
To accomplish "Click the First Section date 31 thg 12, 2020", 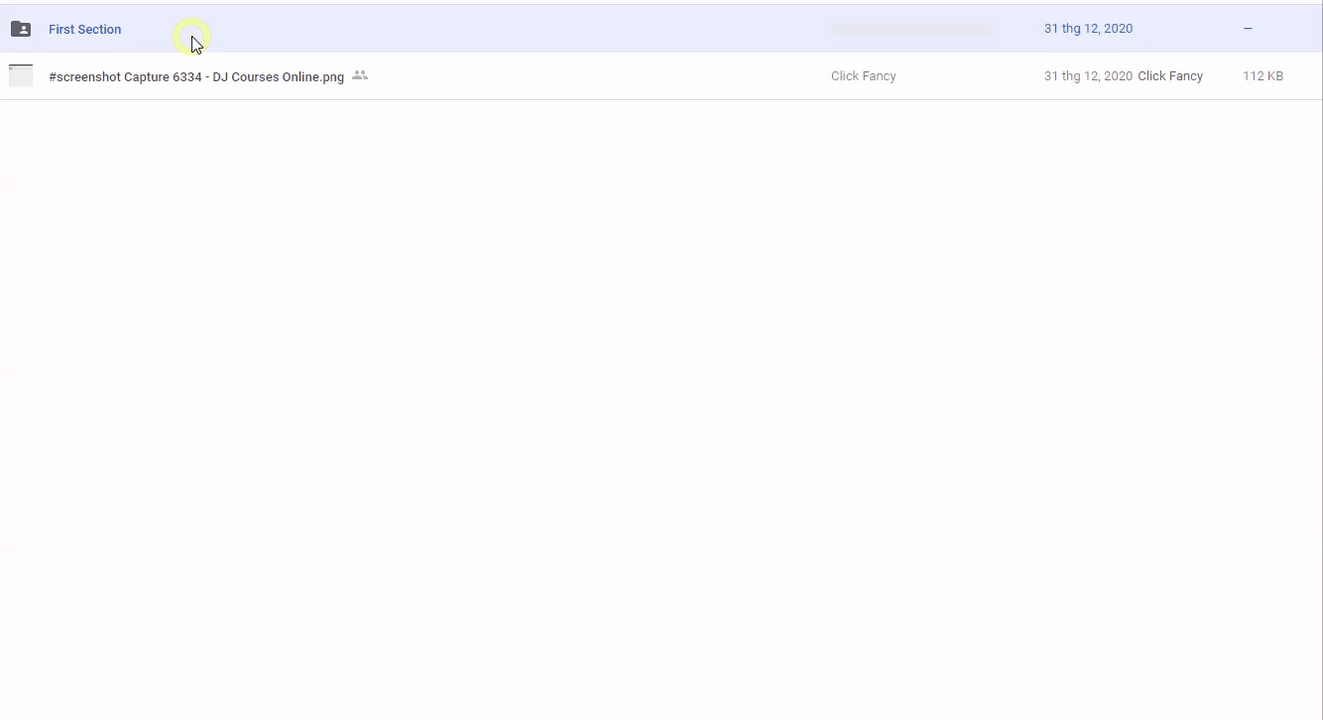I will point(1088,29).
